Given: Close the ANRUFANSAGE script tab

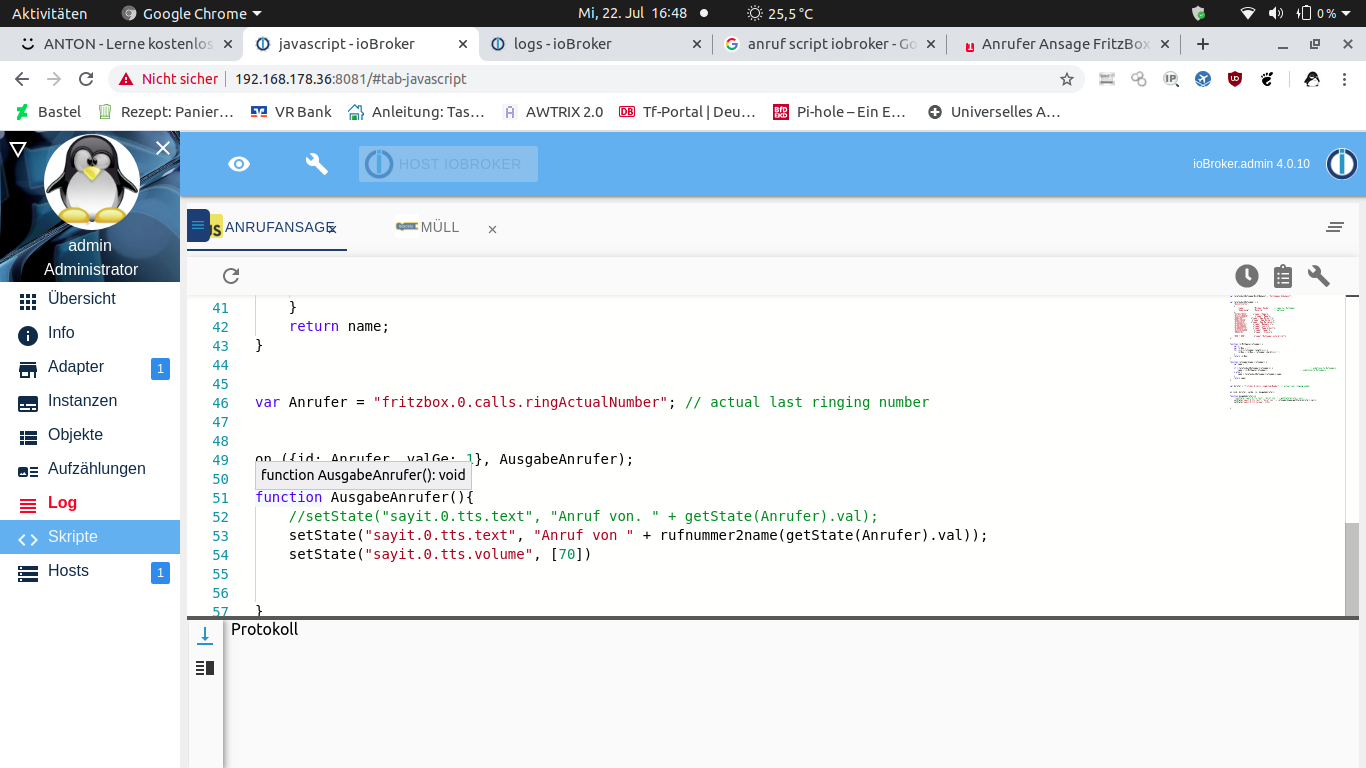Looking at the screenshot, I should click(x=333, y=230).
